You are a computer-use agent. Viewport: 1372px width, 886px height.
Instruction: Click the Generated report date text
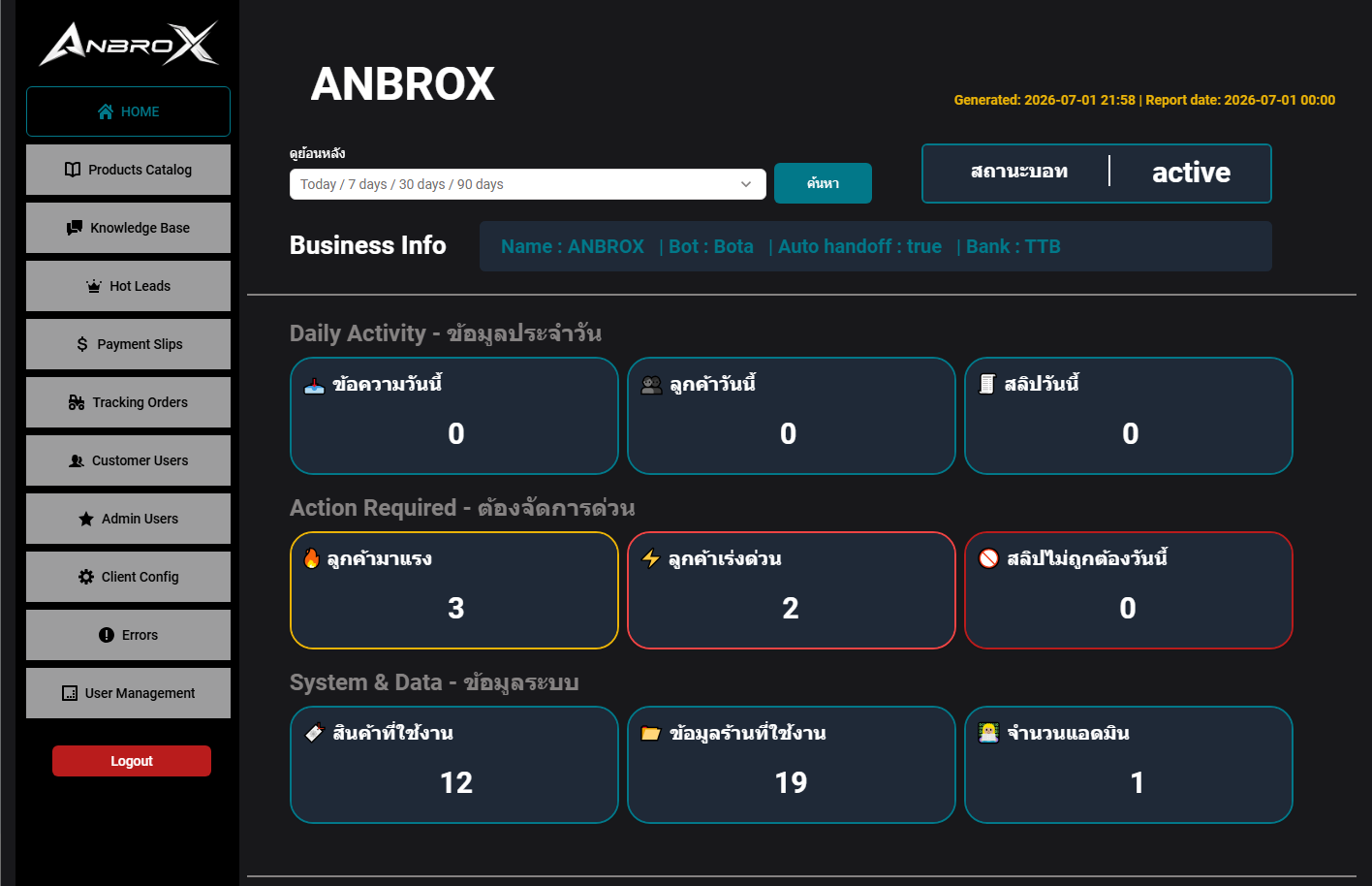pos(1144,100)
